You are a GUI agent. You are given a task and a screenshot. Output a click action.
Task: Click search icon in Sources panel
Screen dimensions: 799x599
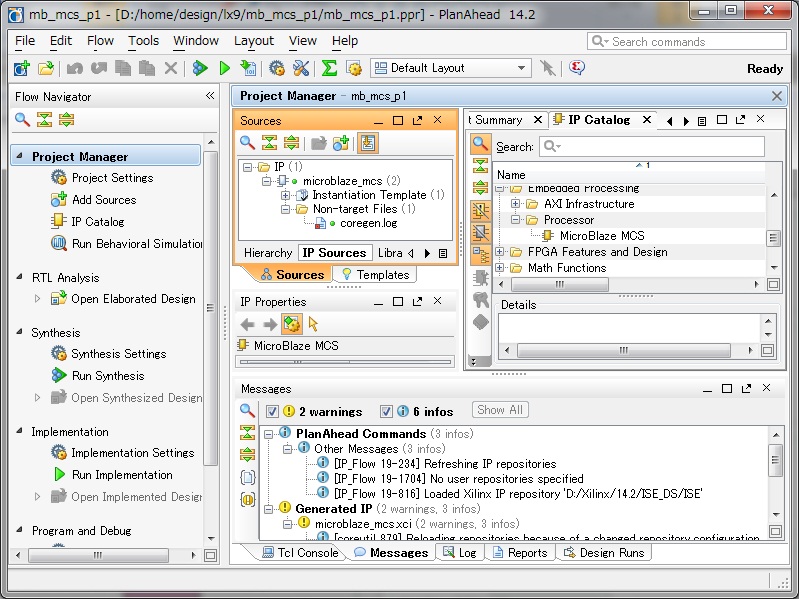[247, 143]
